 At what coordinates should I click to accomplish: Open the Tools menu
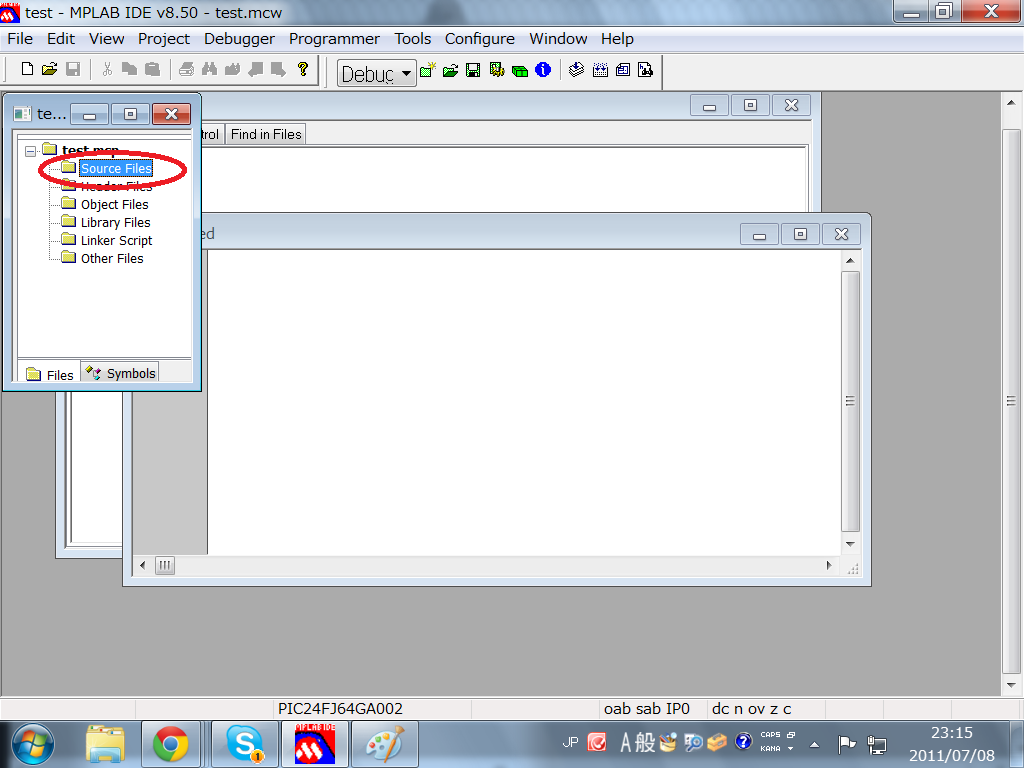413,39
